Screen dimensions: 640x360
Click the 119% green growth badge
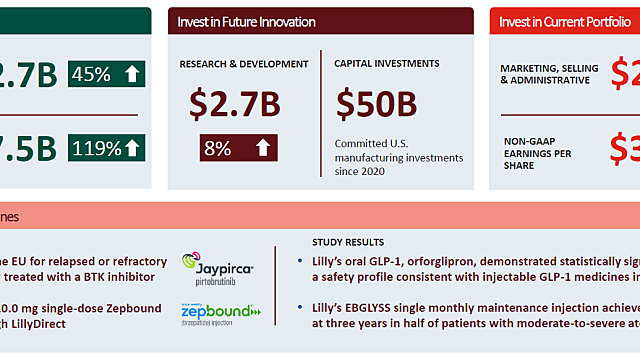107,148
